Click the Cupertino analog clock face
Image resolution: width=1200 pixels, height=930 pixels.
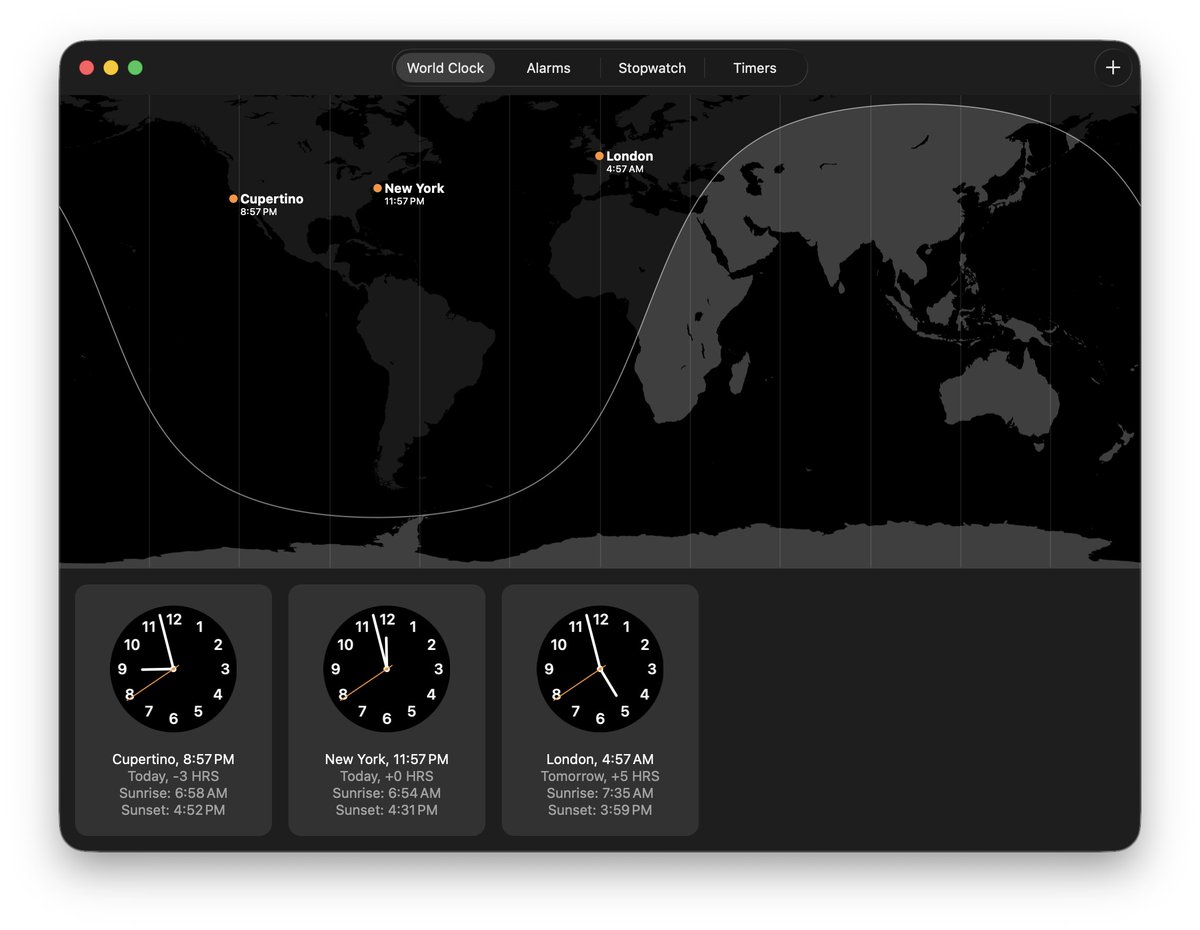tap(173, 668)
